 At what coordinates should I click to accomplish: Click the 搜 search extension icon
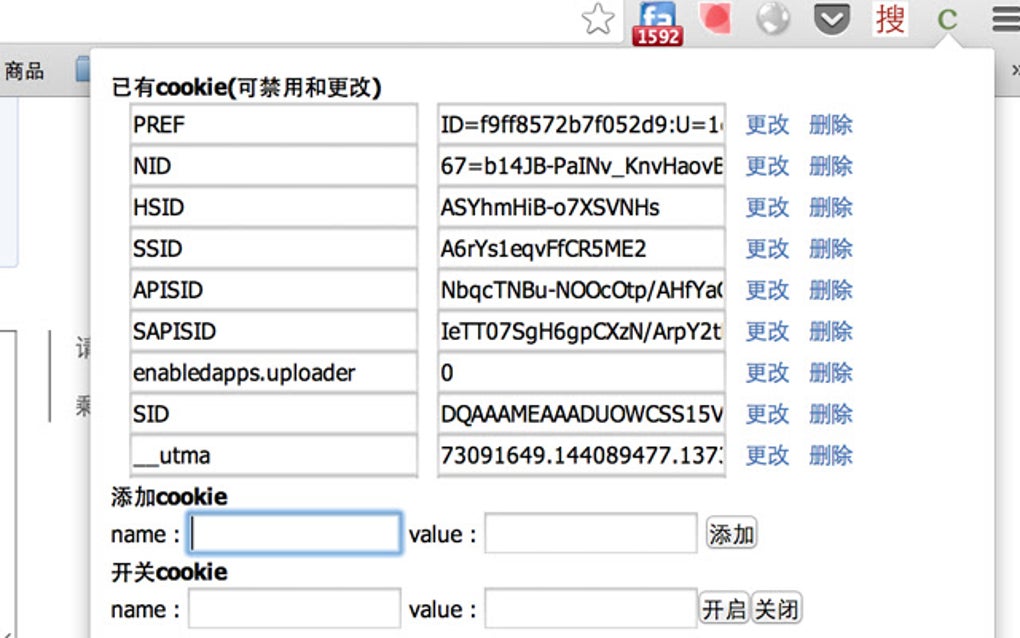point(889,19)
